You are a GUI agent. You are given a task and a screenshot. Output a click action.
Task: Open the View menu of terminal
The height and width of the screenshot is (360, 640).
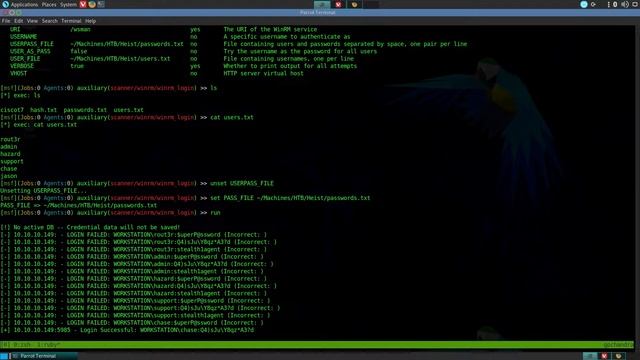[32, 21]
